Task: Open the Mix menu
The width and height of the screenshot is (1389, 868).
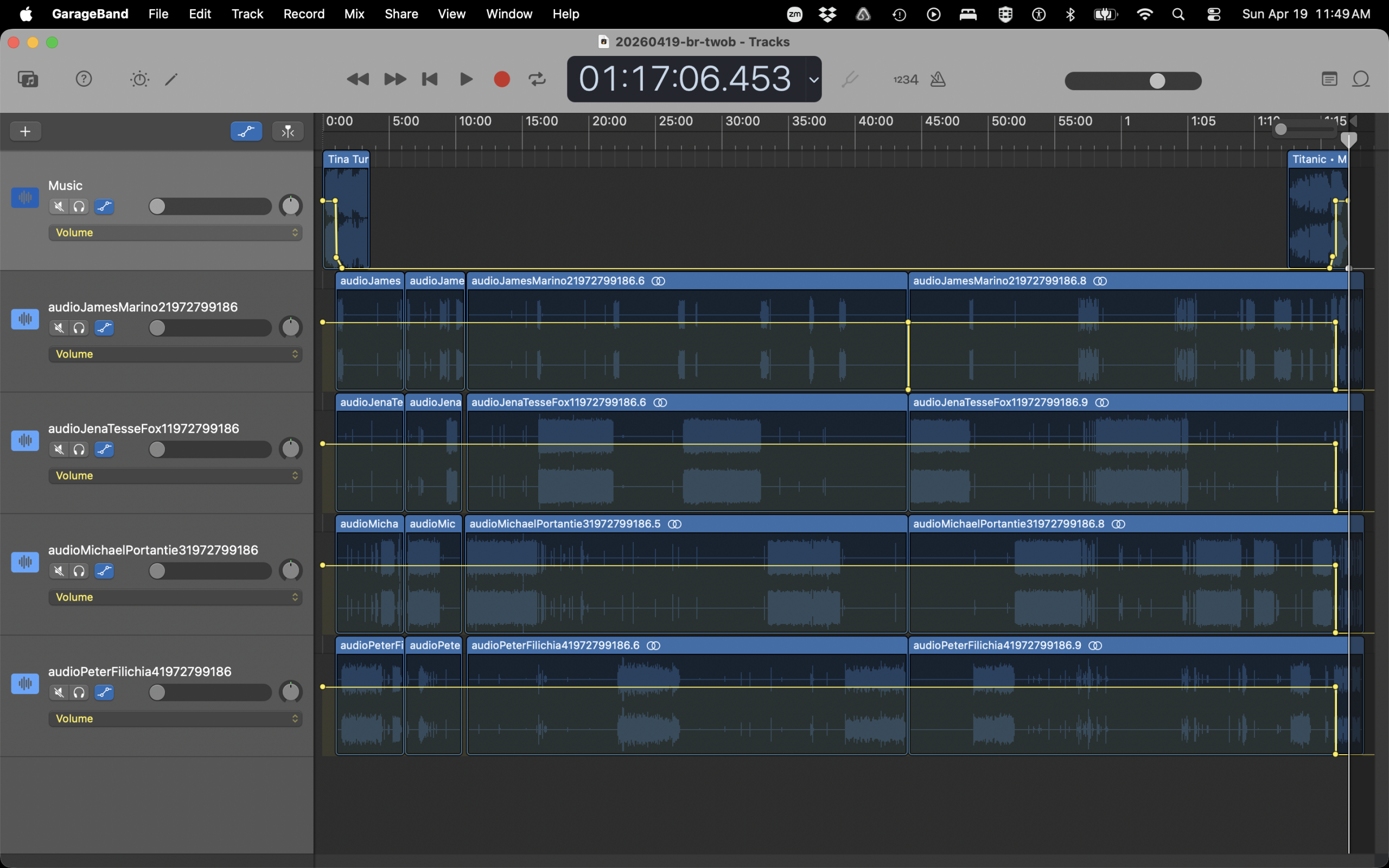Action: click(354, 14)
